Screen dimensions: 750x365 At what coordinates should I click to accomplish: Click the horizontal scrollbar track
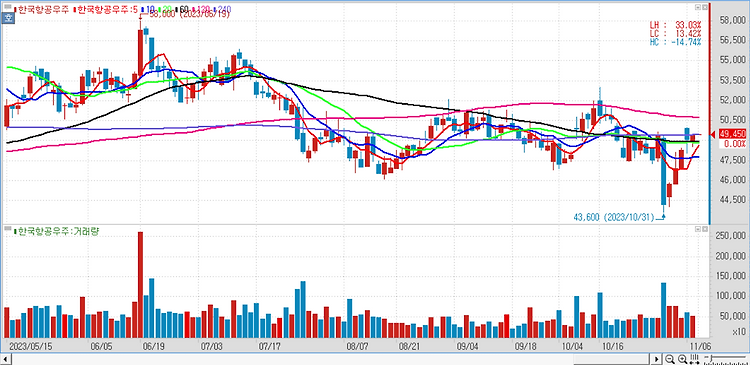click(331, 359)
